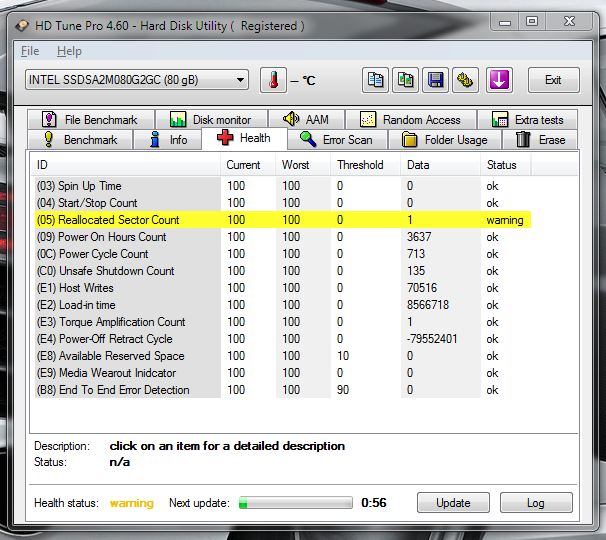Sort by the Current column header
The image size is (606, 540).
pyautogui.click(x=248, y=165)
